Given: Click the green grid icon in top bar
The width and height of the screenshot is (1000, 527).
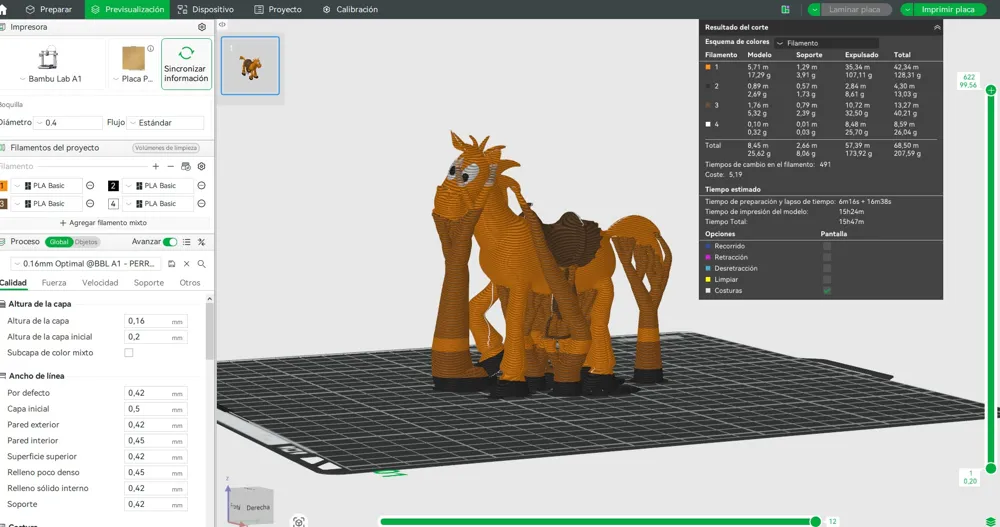Looking at the screenshot, I should click(786, 10).
